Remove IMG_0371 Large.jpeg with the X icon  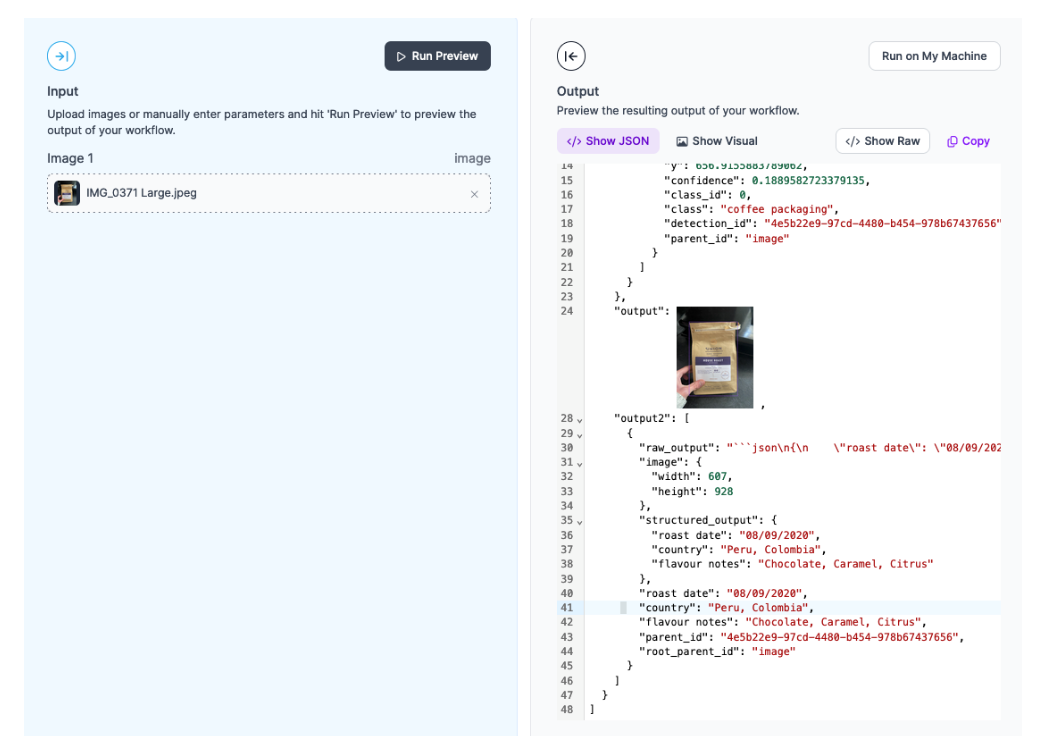[474, 194]
